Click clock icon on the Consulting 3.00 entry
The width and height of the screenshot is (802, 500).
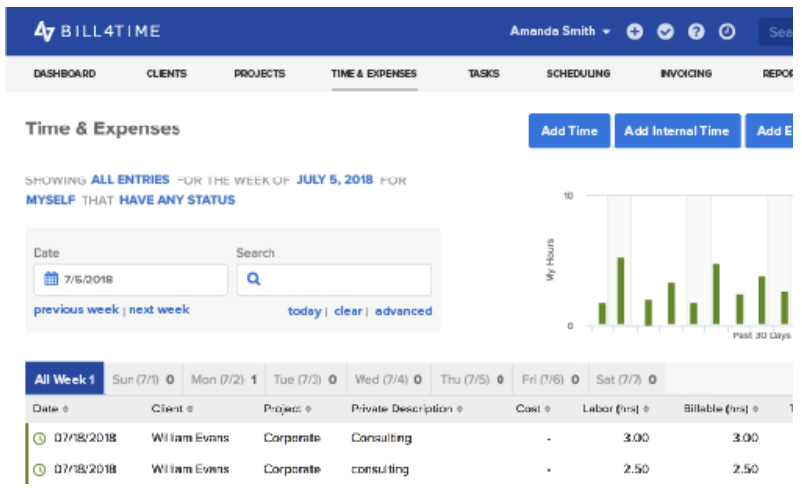(39, 438)
